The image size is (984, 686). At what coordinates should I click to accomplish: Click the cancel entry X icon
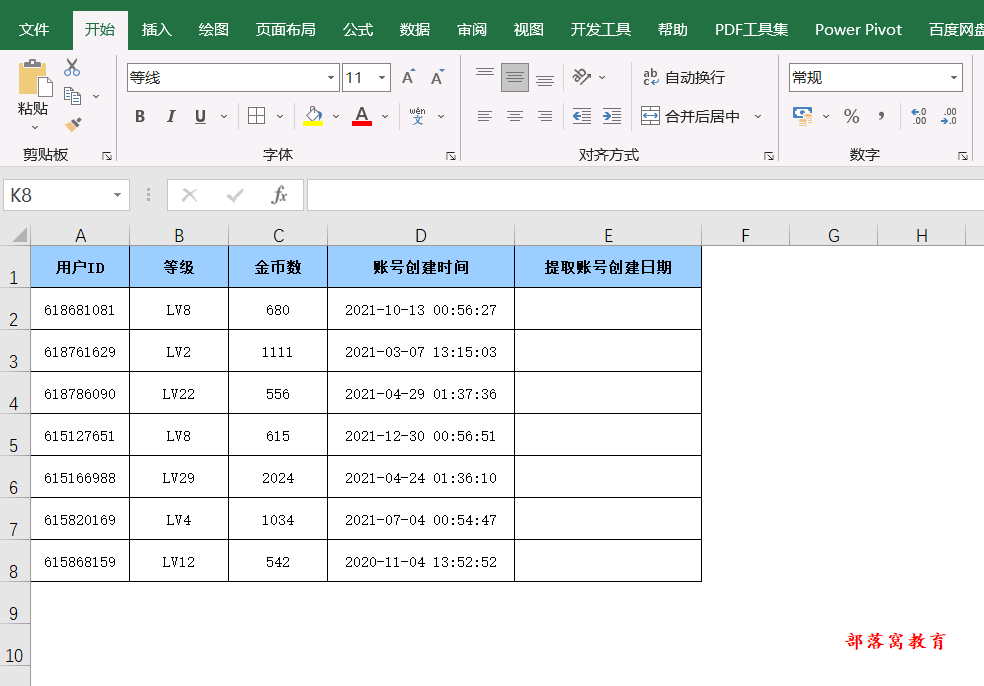pos(190,195)
